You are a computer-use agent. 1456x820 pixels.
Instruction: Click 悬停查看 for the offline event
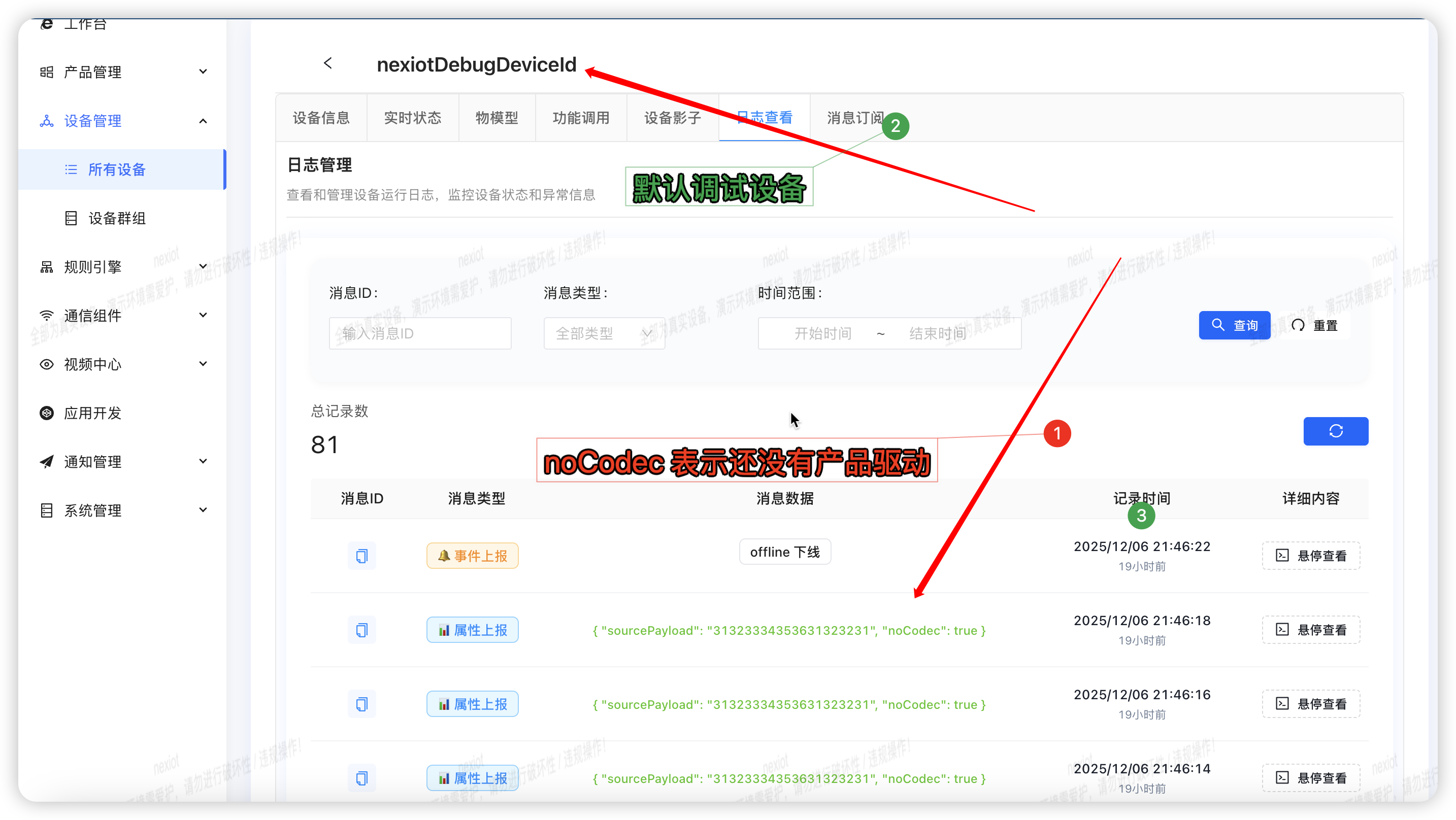(1311, 556)
